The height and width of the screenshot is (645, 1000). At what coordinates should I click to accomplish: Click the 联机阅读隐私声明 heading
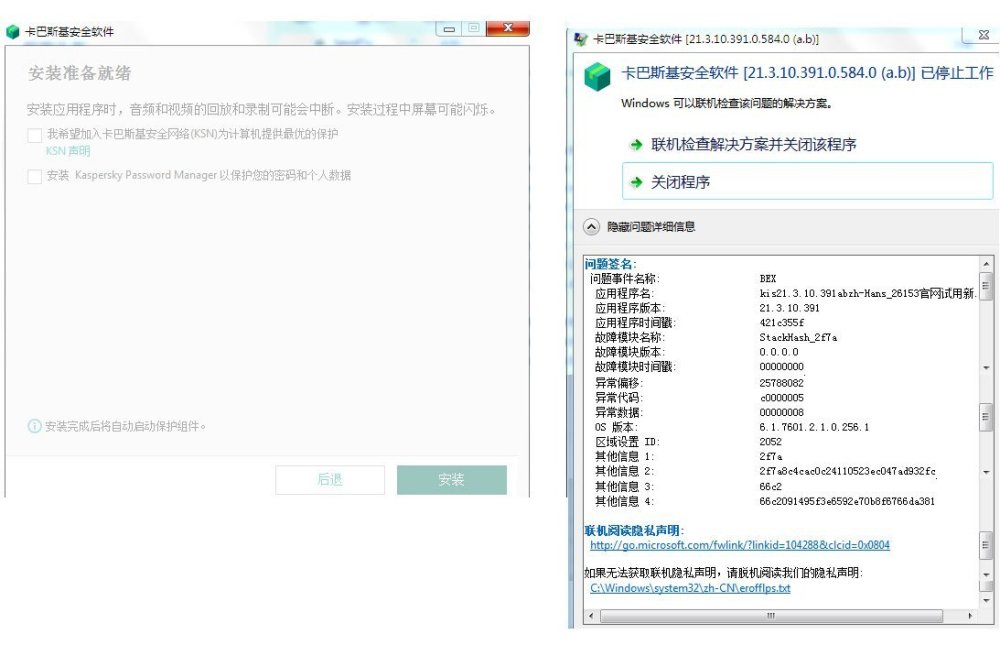(634, 530)
